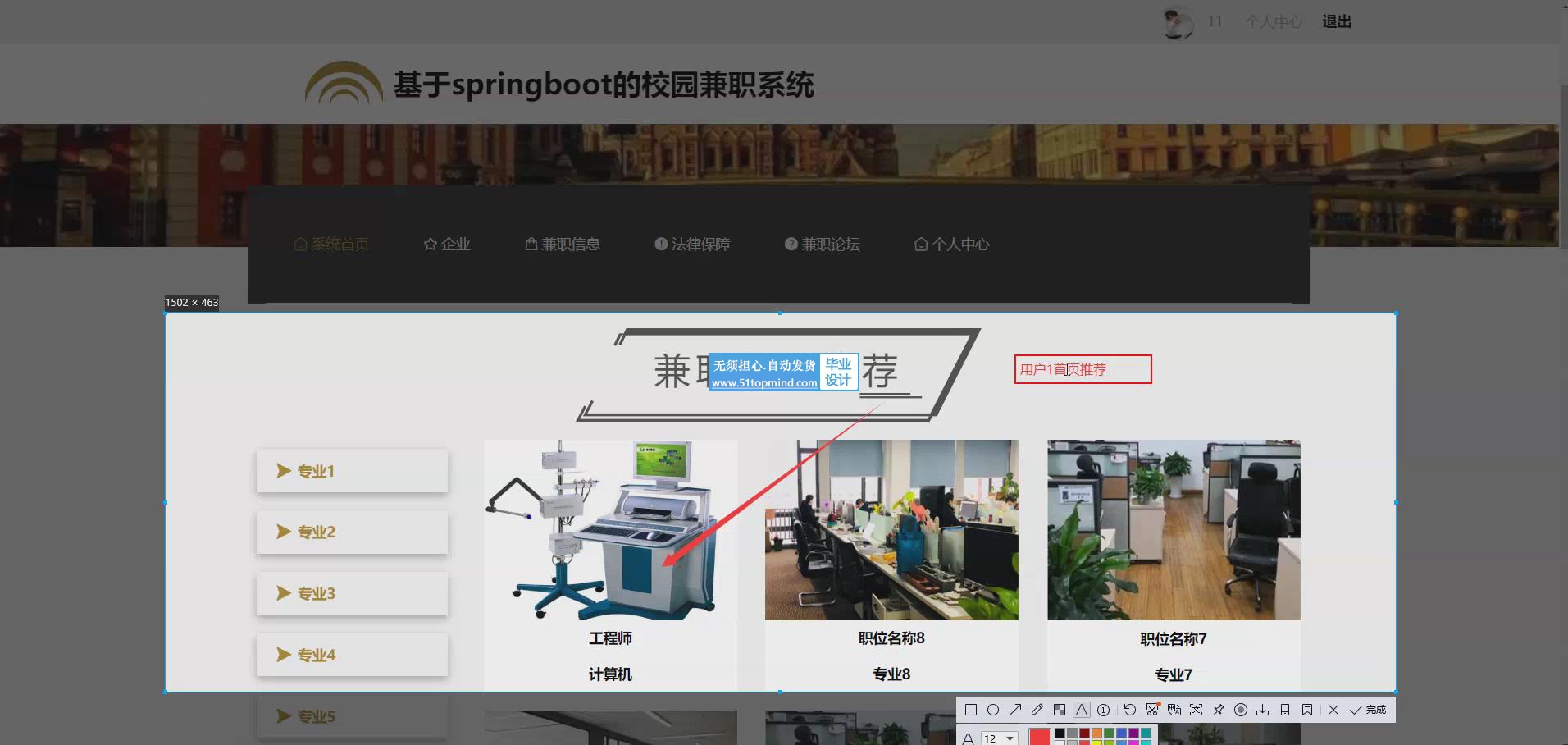1568x745 pixels.
Task: Pick the dark red color swatch
Action: tap(1084, 733)
